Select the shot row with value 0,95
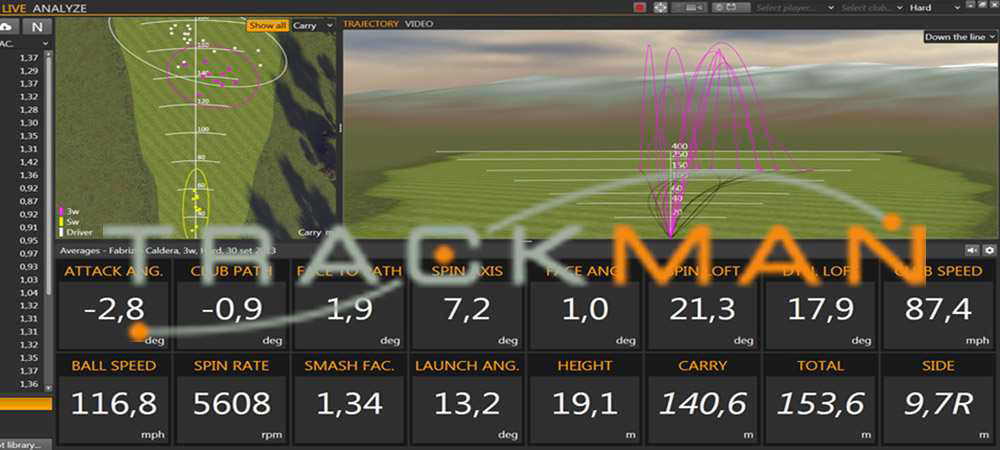Image resolution: width=1000 pixels, height=450 pixels. tap(23, 240)
